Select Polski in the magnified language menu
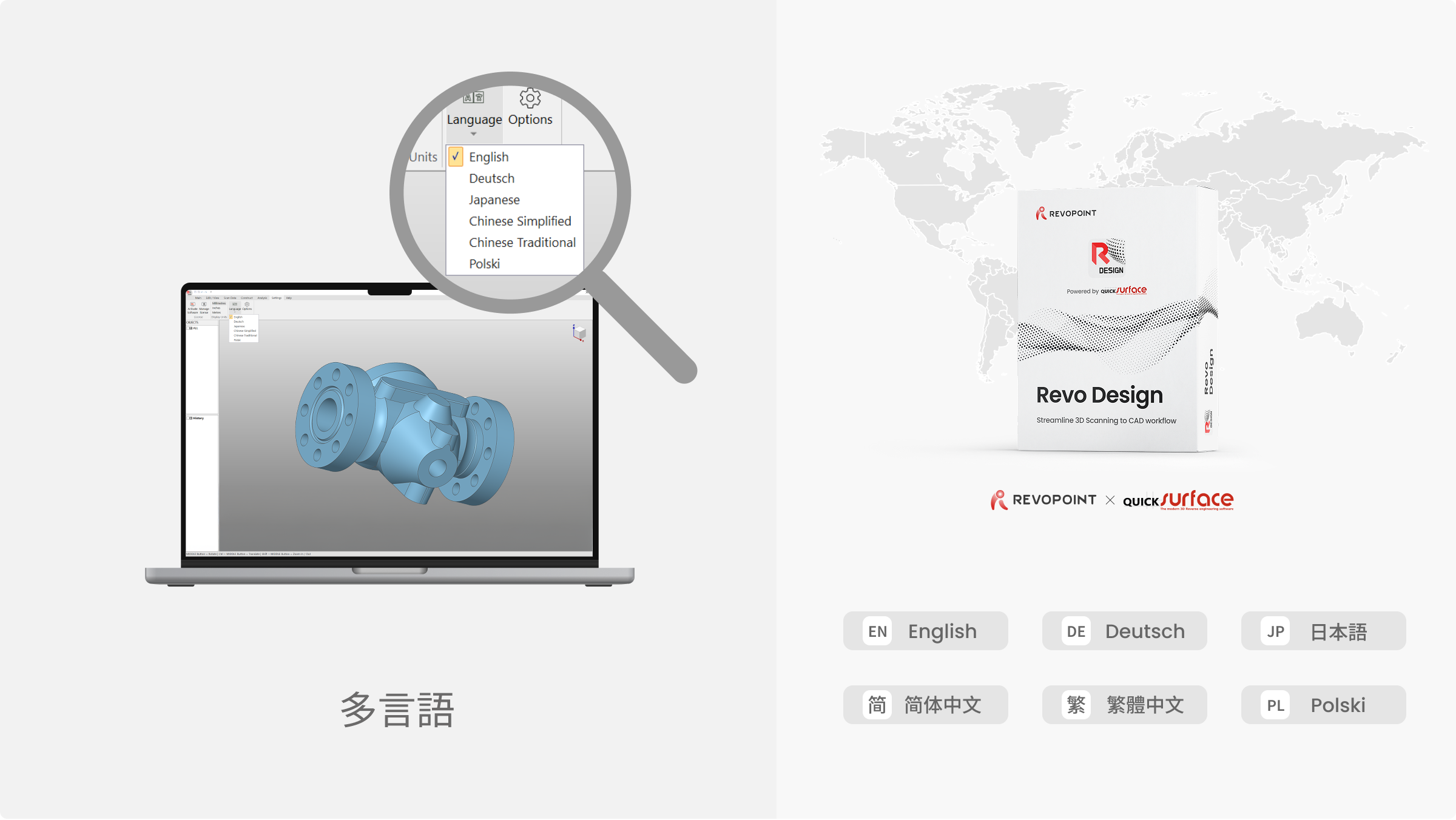The height and width of the screenshot is (820, 1456). tap(484, 263)
